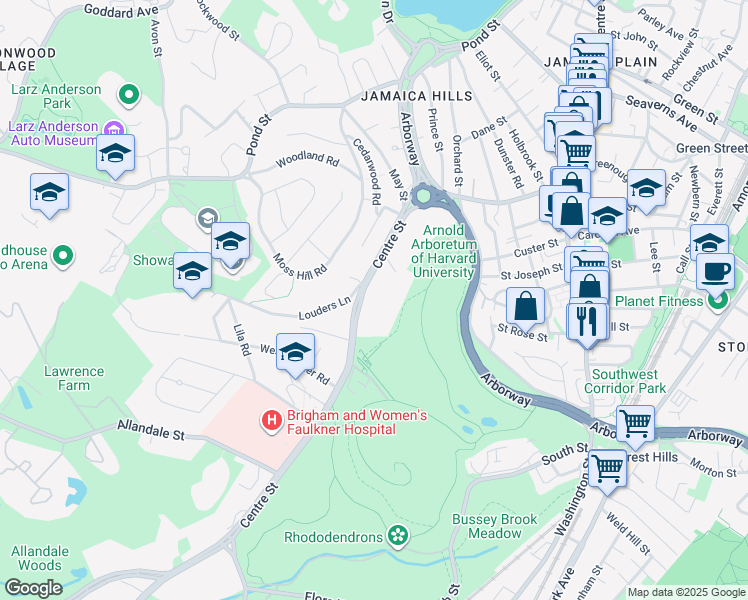Click the Larz Anderson Park green pin

pyautogui.click(x=129, y=95)
